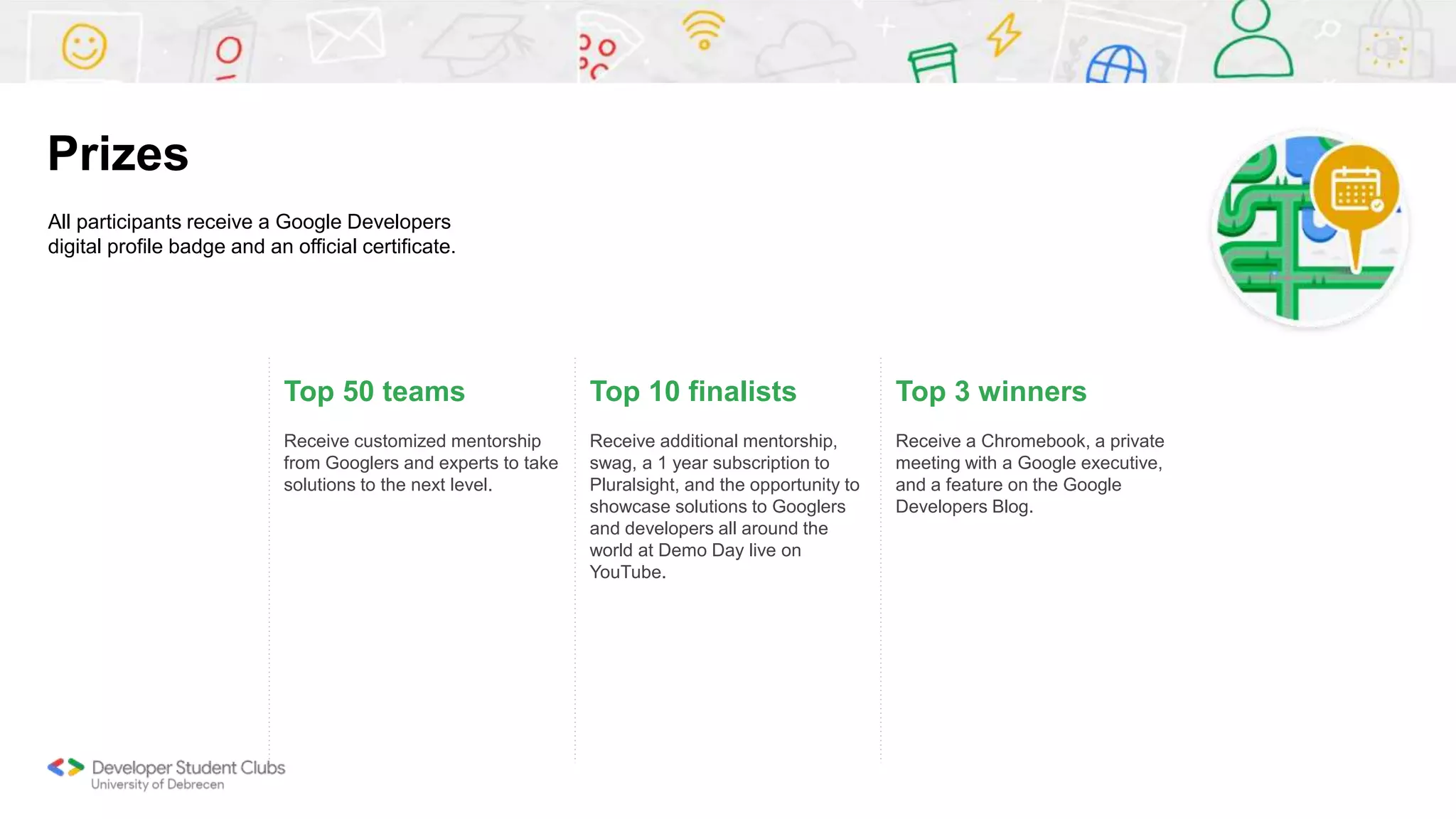
Task: Click the University of Debrecen text
Action: [157, 785]
